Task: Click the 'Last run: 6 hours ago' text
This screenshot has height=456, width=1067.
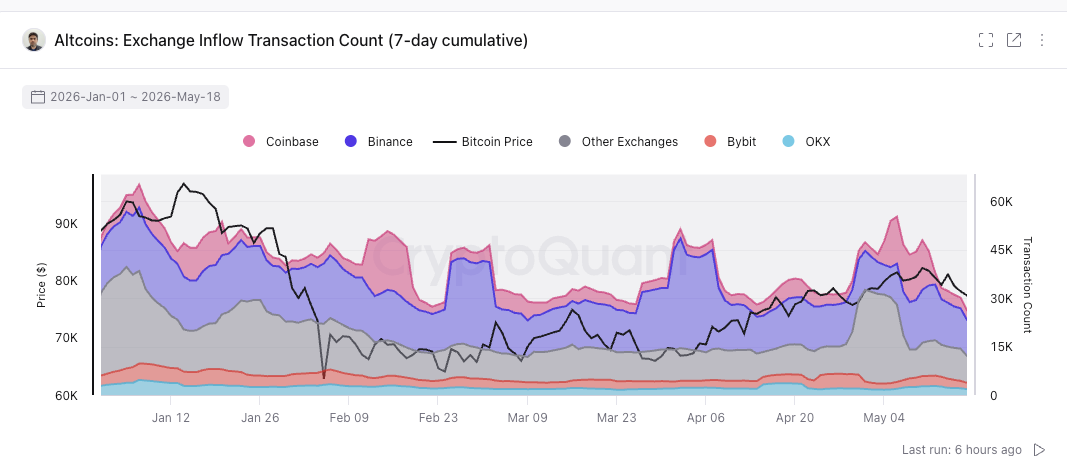Action: click(962, 449)
